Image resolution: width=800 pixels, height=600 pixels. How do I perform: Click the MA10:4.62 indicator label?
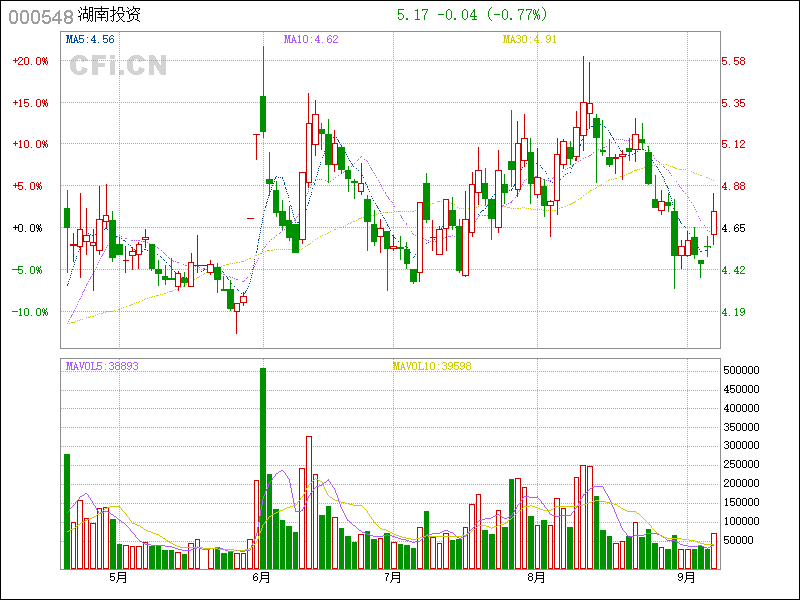point(311,39)
